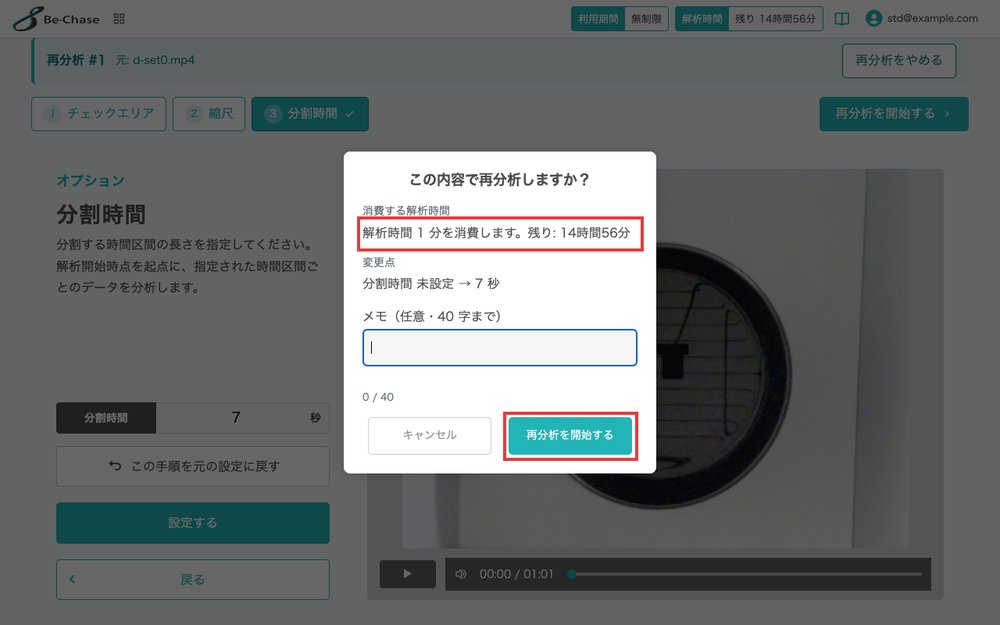This screenshot has height=625, width=1000.
Task: Select the 分割時間 step tab
Action: pos(310,114)
